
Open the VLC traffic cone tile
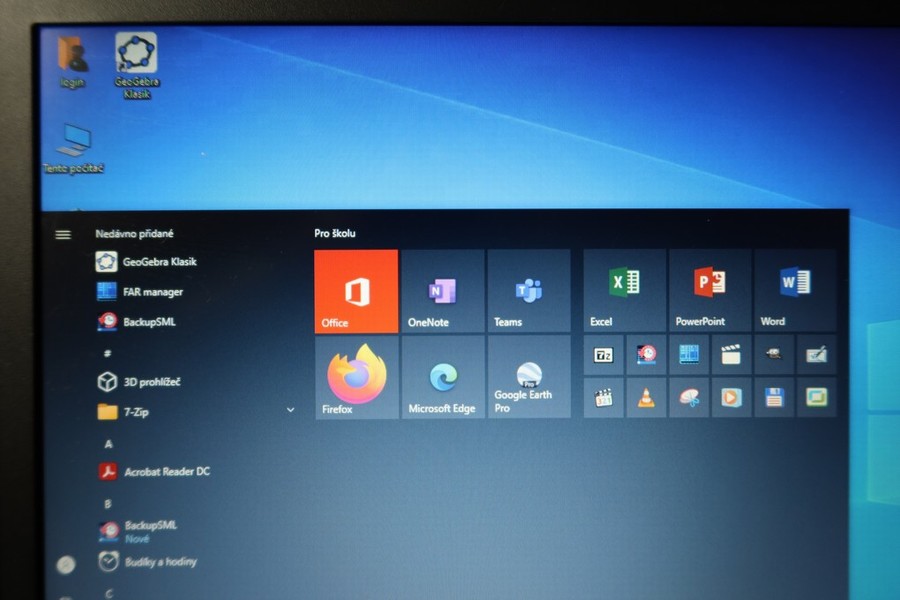point(646,397)
